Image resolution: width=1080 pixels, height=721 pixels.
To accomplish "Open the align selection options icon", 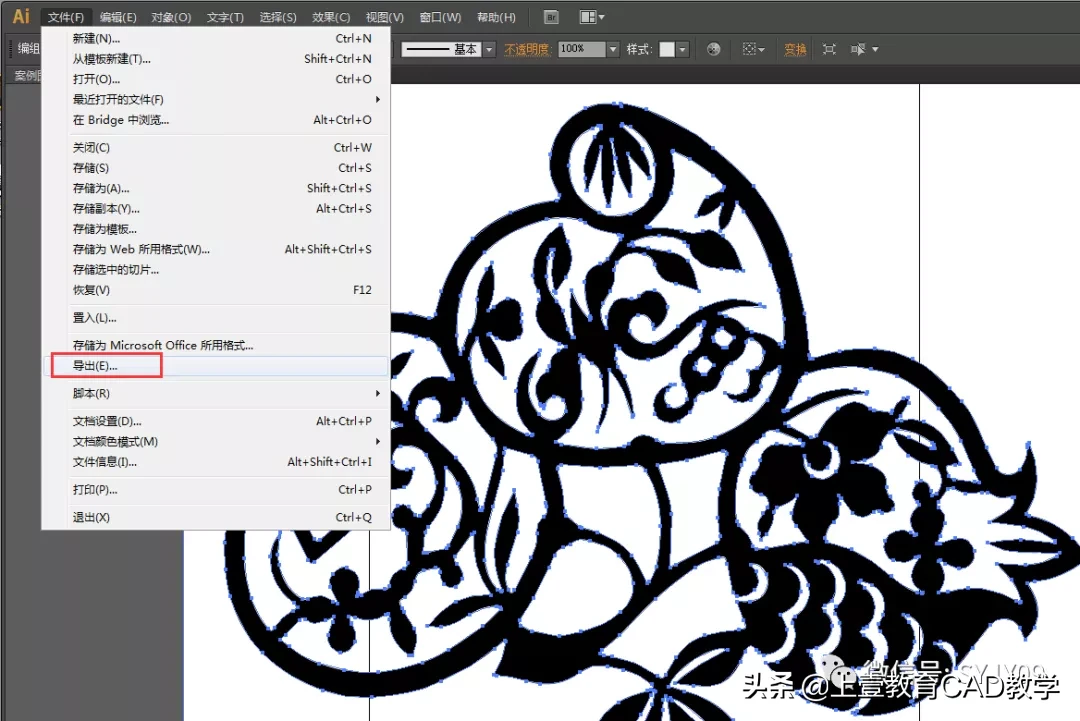I will (754, 49).
